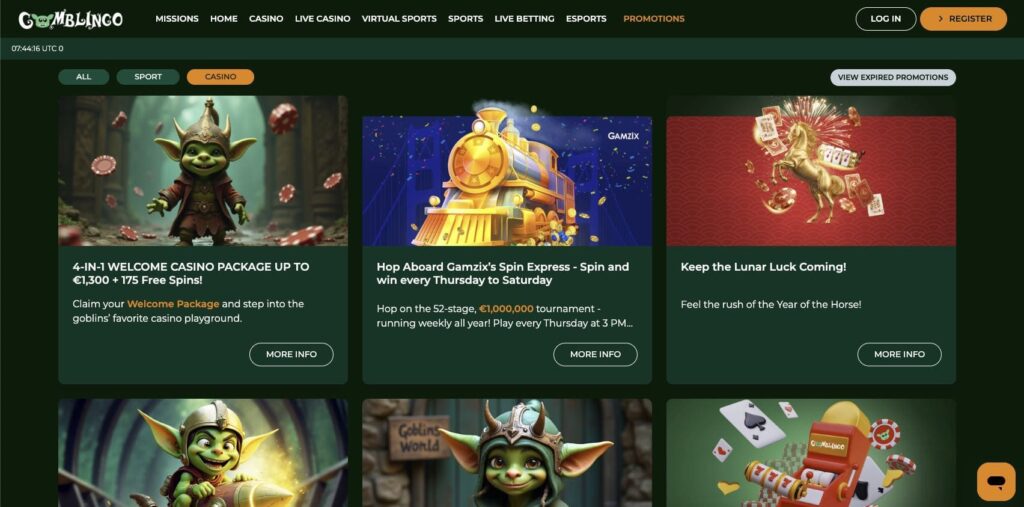This screenshot has width=1024, height=507.
Task: Open the orange live chat bubble
Action: tap(996, 482)
